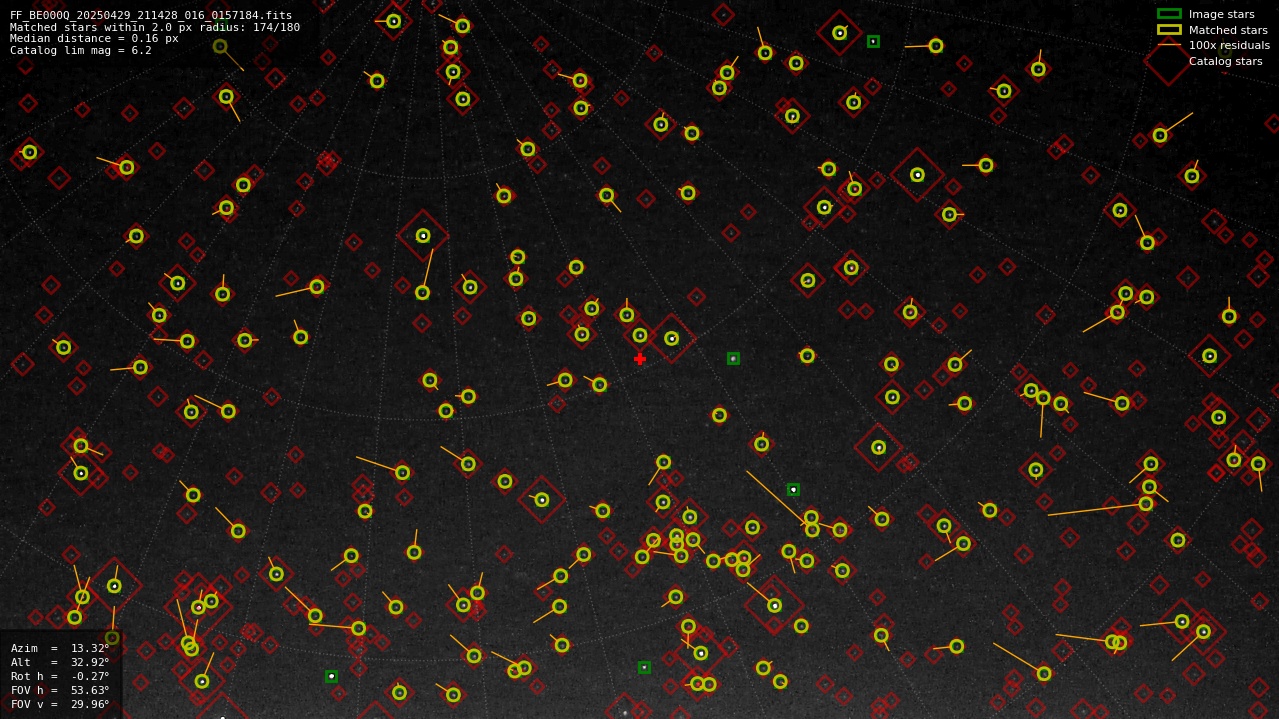This screenshot has height=719, width=1279.
Task: Click the FITS file name text
Action: click(151, 16)
